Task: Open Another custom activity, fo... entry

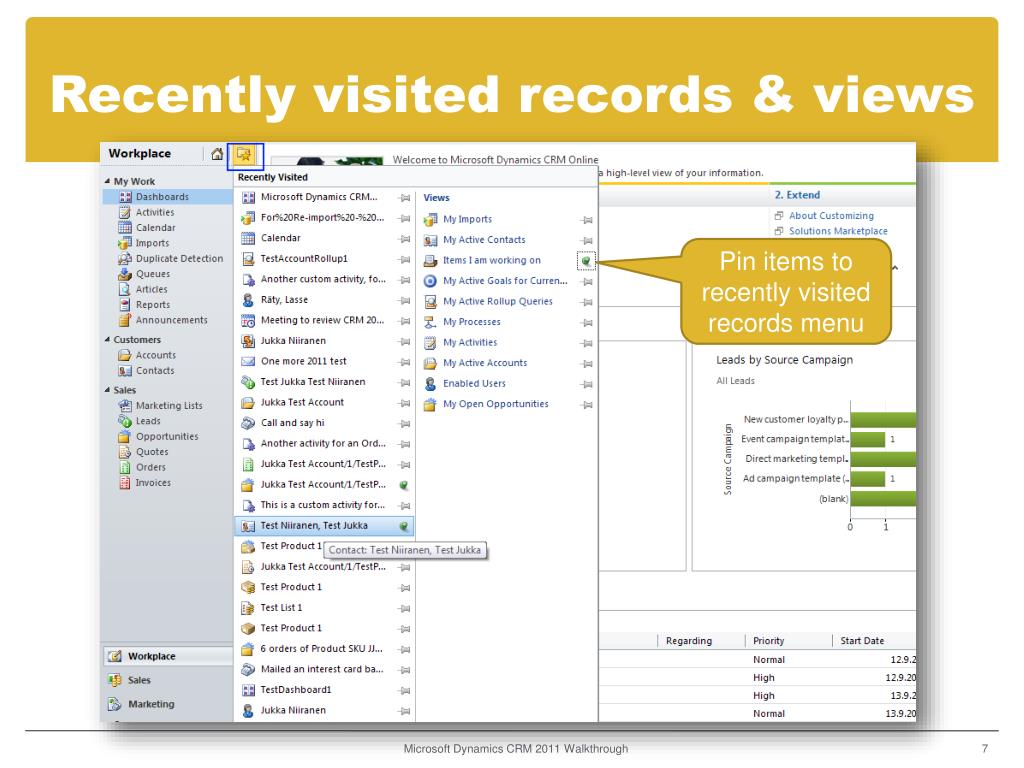Action: (323, 279)
